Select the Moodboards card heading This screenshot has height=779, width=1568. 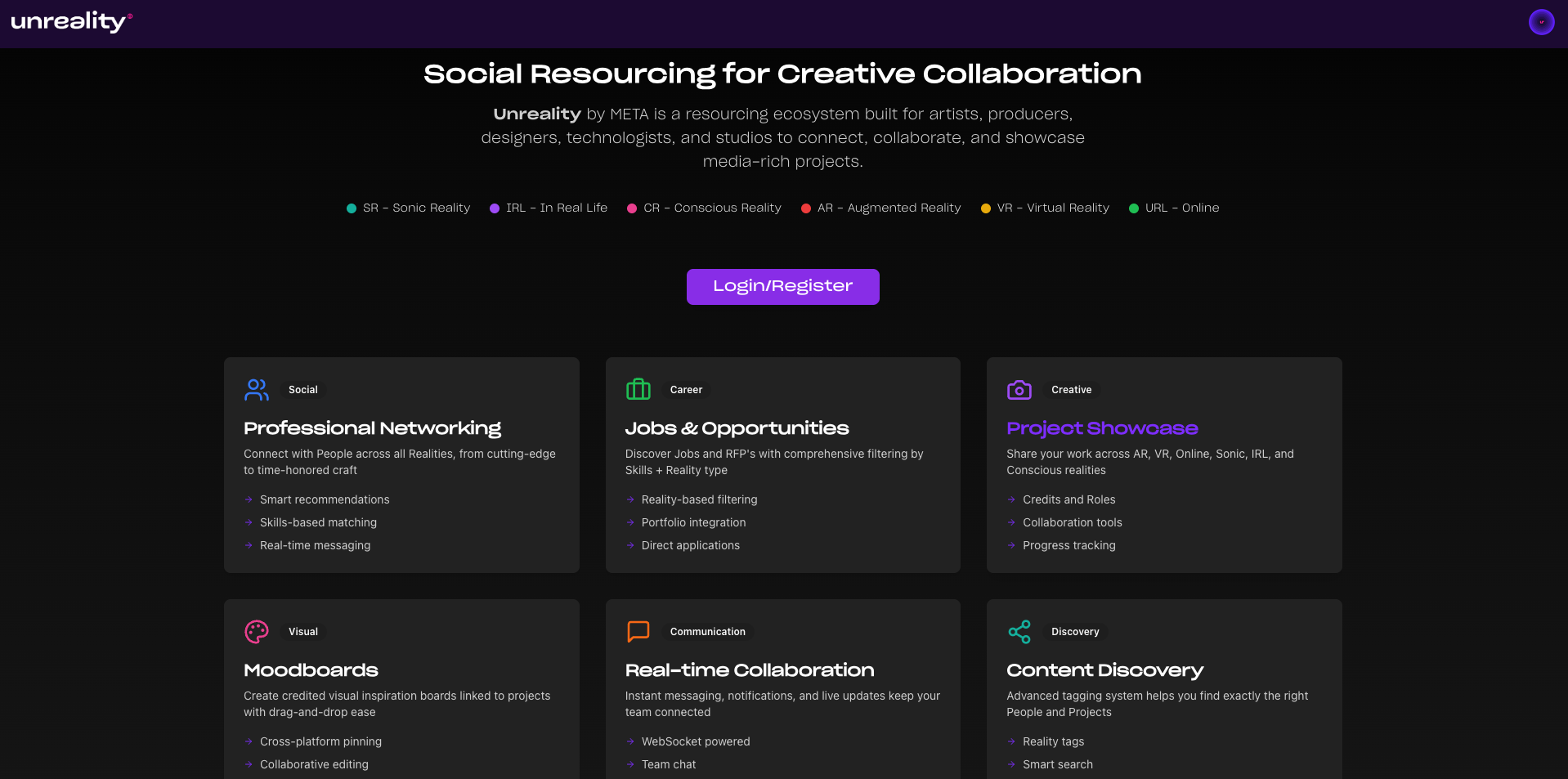(x=311, y=670)
